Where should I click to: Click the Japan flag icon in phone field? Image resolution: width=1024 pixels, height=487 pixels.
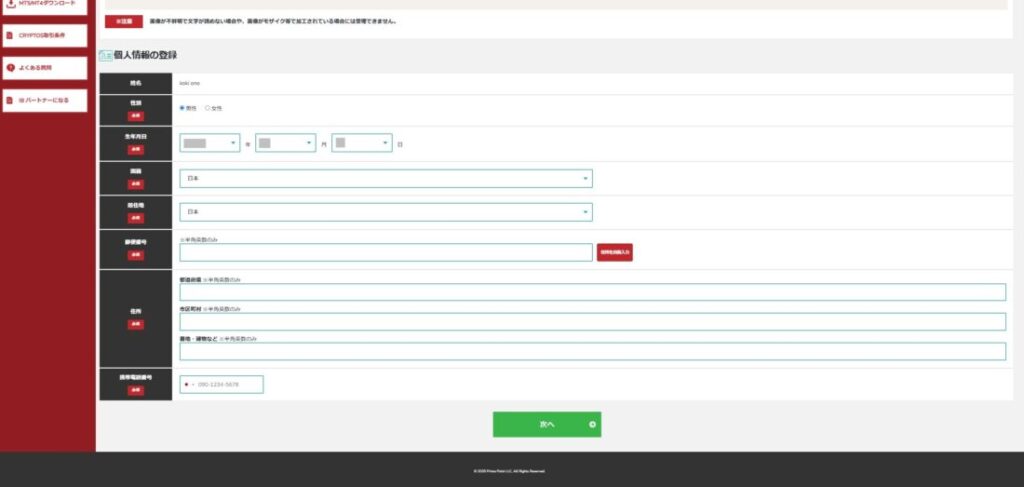187,385
